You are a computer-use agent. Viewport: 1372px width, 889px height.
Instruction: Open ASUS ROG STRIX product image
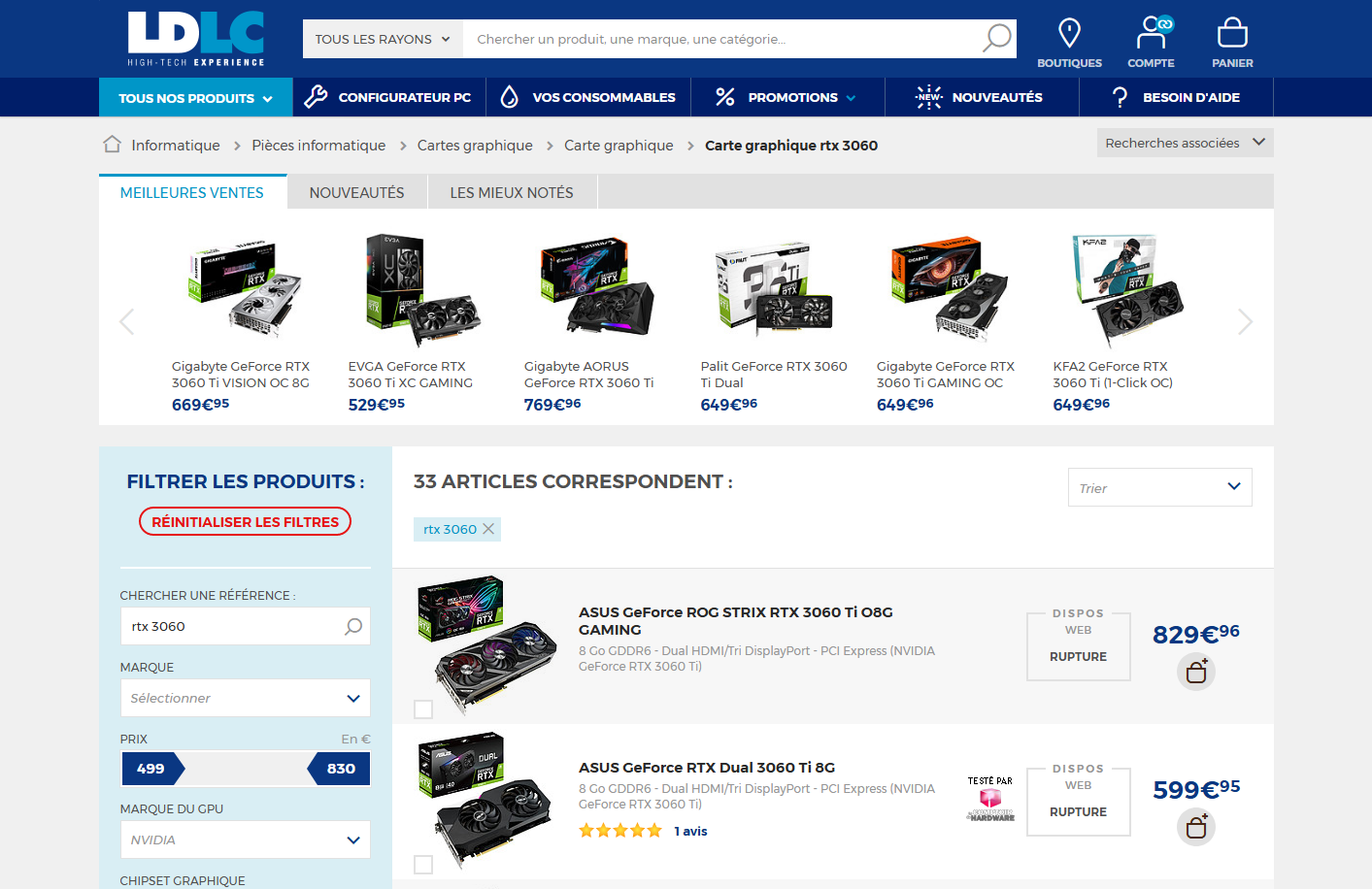[x=487, y=644]
